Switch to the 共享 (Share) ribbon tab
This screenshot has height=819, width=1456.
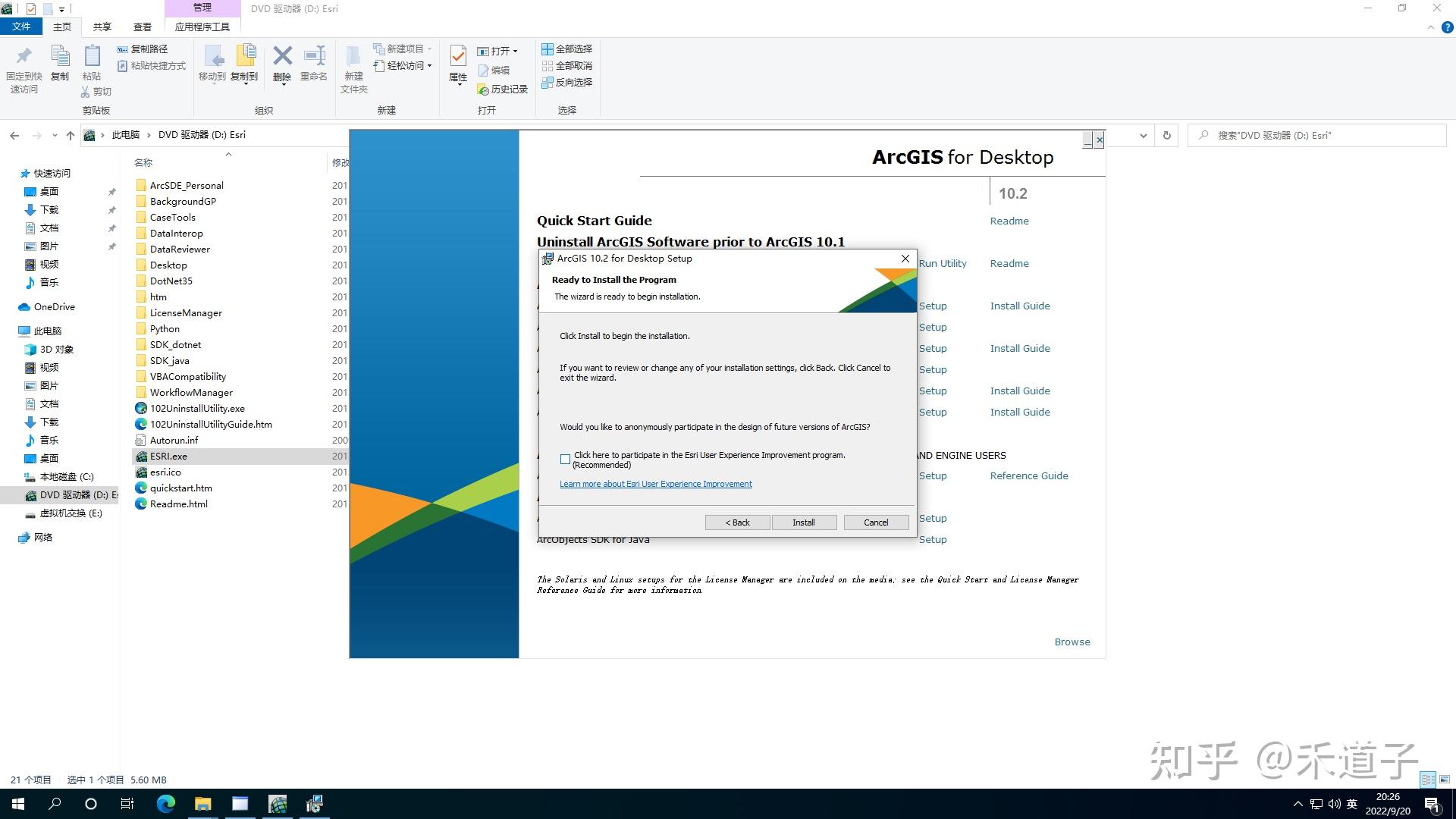[x=101, y=26]
